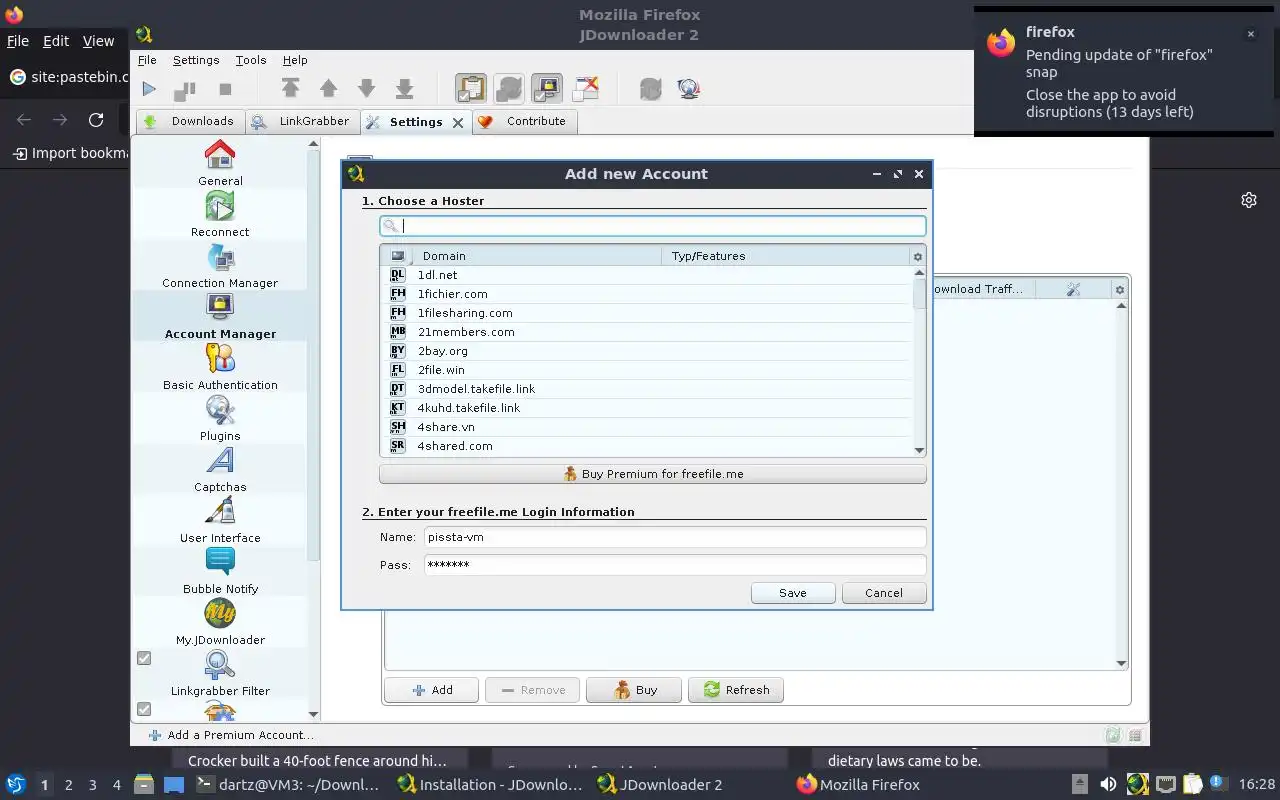Dismiss the firefox snap notification
This screenshot has width=1280, height=800.
pos(1250,34)
